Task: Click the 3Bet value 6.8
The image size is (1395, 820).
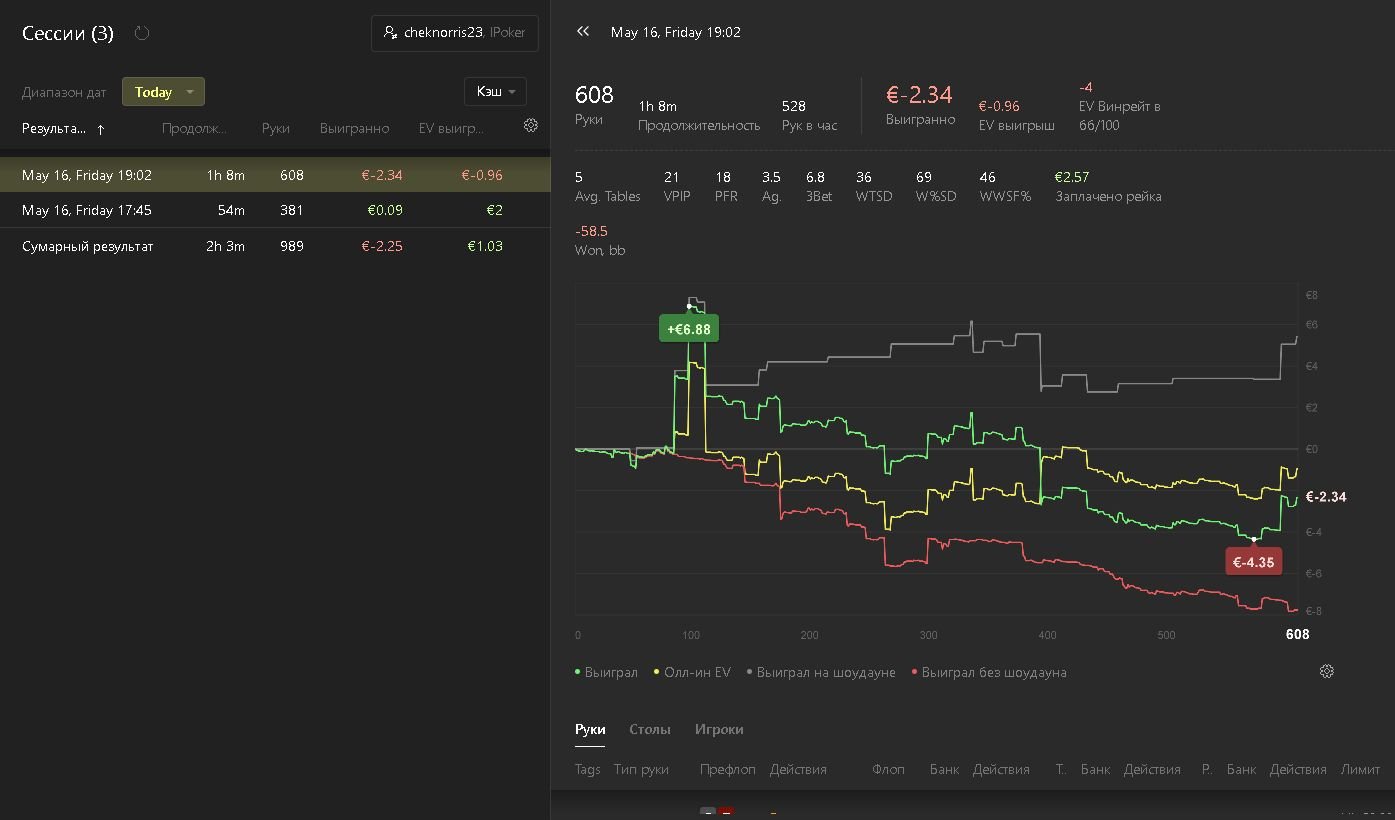Action: [815, 177]
